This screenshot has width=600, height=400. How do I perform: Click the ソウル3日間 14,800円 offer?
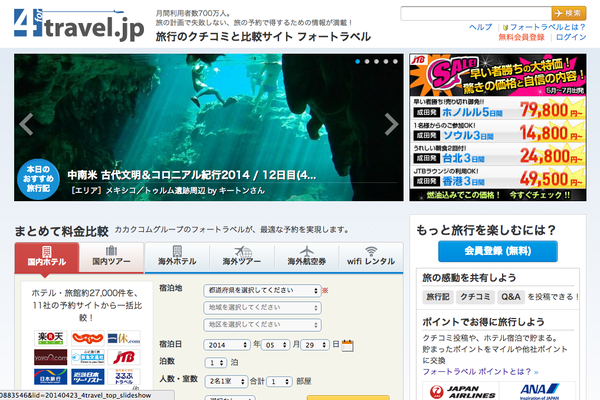[x=497, y=131]
